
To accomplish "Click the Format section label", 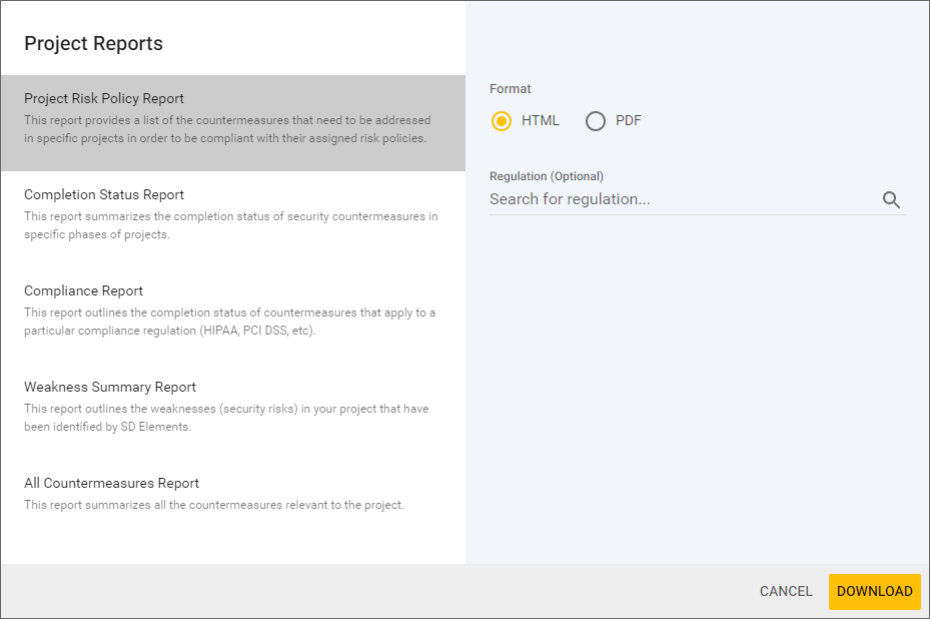I will click(510, 88).
